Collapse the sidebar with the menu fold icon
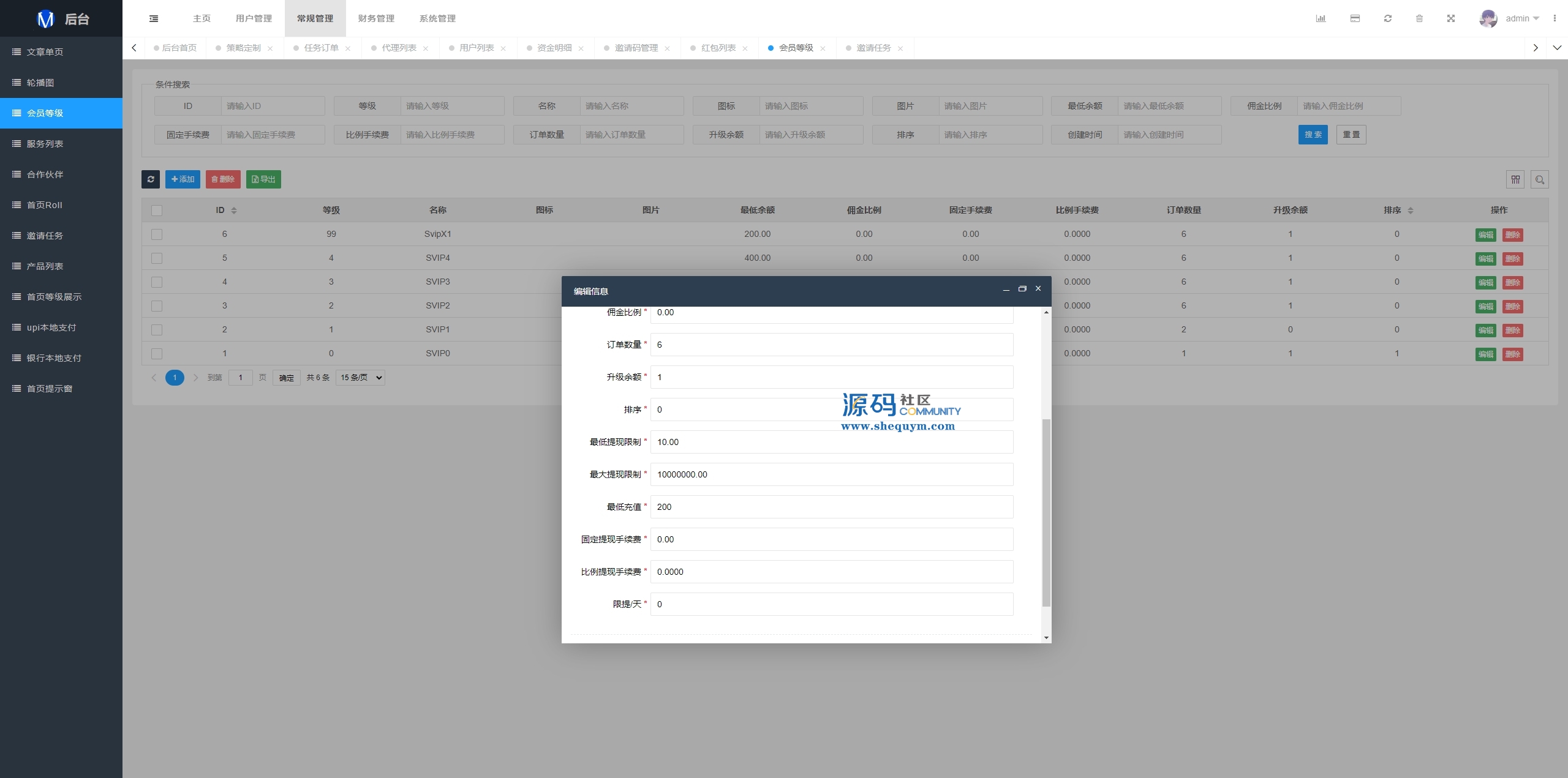Screen dimensions: 1568x778 click(154, 18)
